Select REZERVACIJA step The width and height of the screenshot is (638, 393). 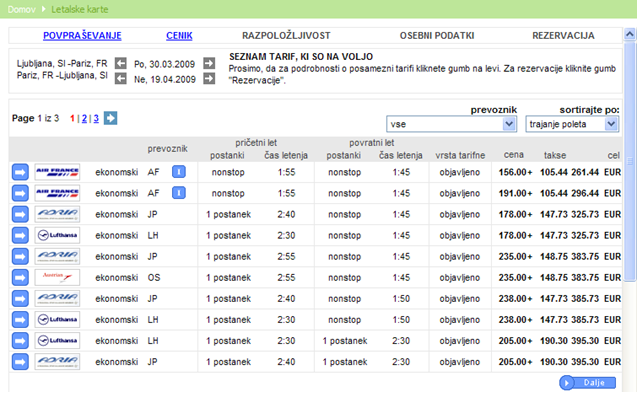(x=563, y=36)
